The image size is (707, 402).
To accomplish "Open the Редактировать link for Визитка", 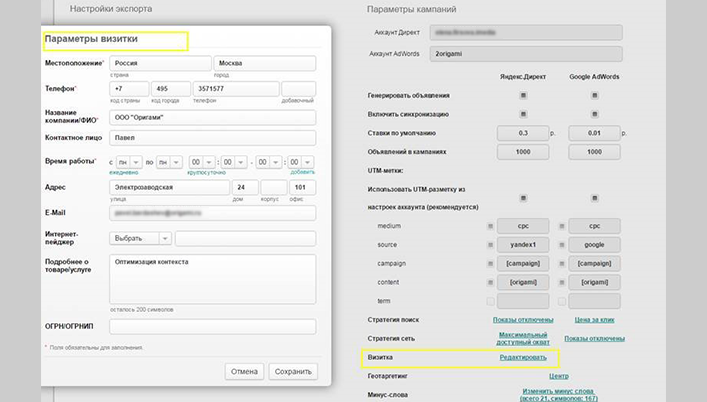I will click(x=523, y=357).
